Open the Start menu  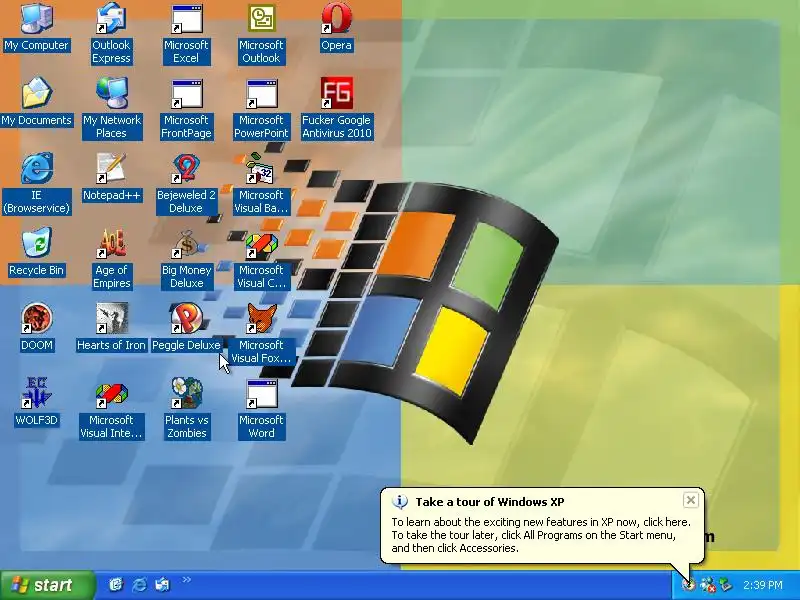click(x=47, y=585)
